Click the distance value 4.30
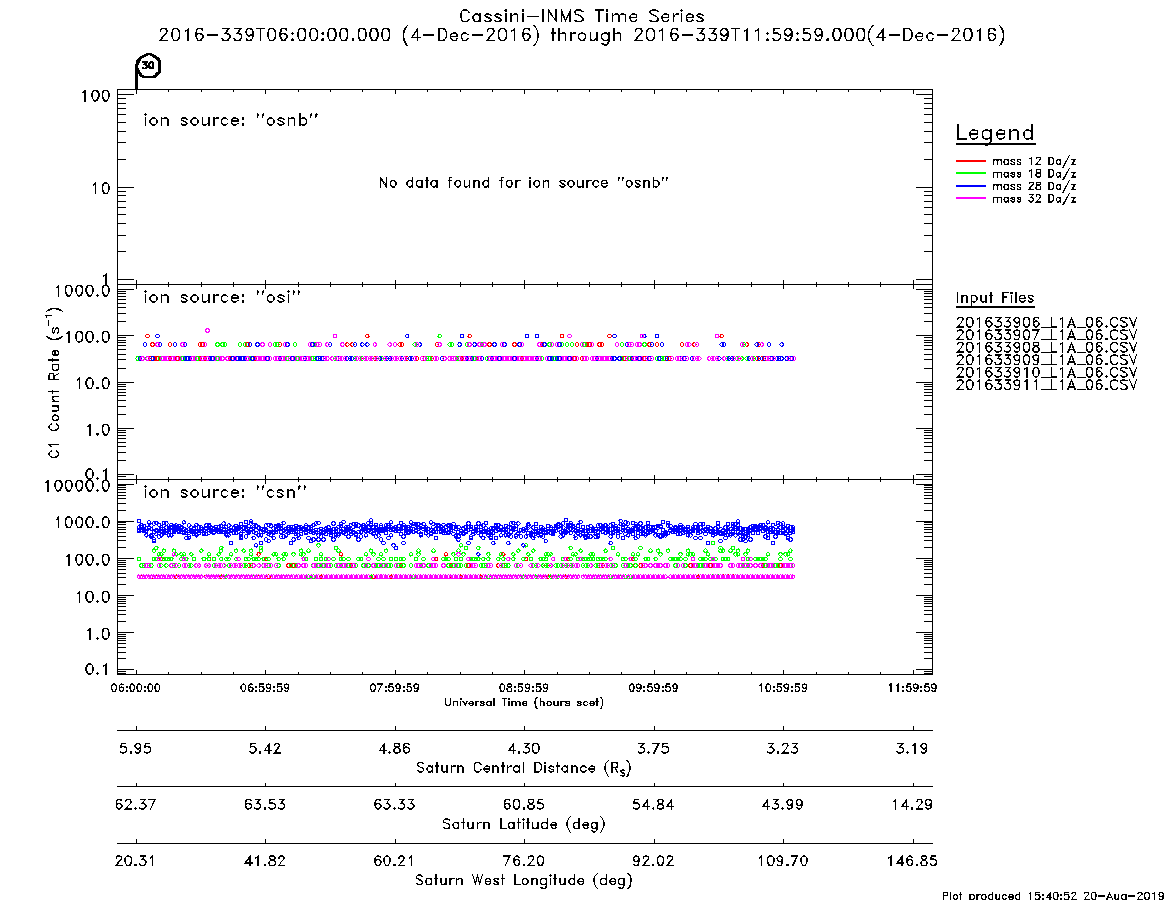 pos(524,749)
